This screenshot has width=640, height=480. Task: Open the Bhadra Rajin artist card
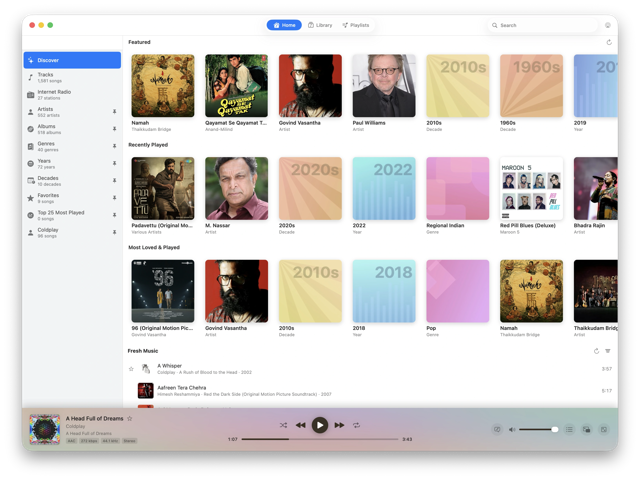(596, 189)
